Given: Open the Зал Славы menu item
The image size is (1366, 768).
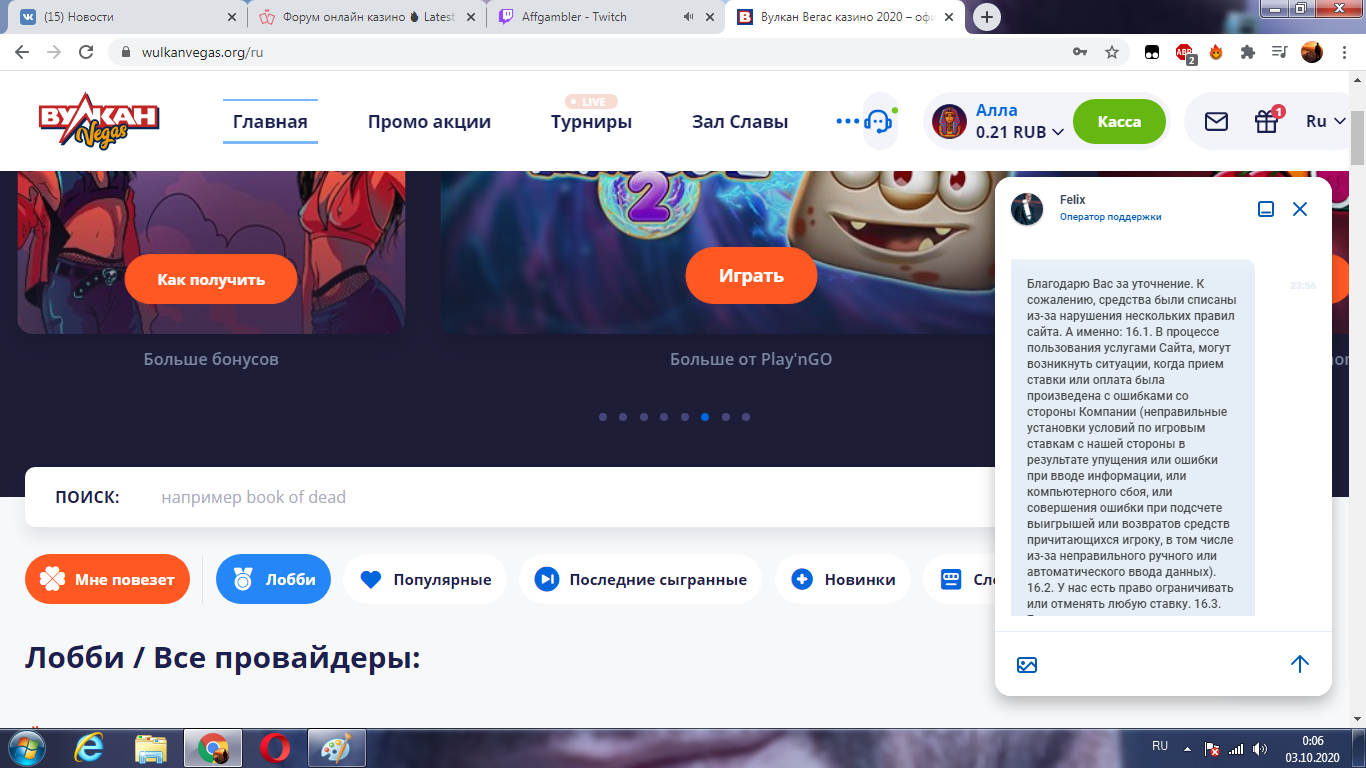Looking at the screenshot, I should (x=740, y=122).
